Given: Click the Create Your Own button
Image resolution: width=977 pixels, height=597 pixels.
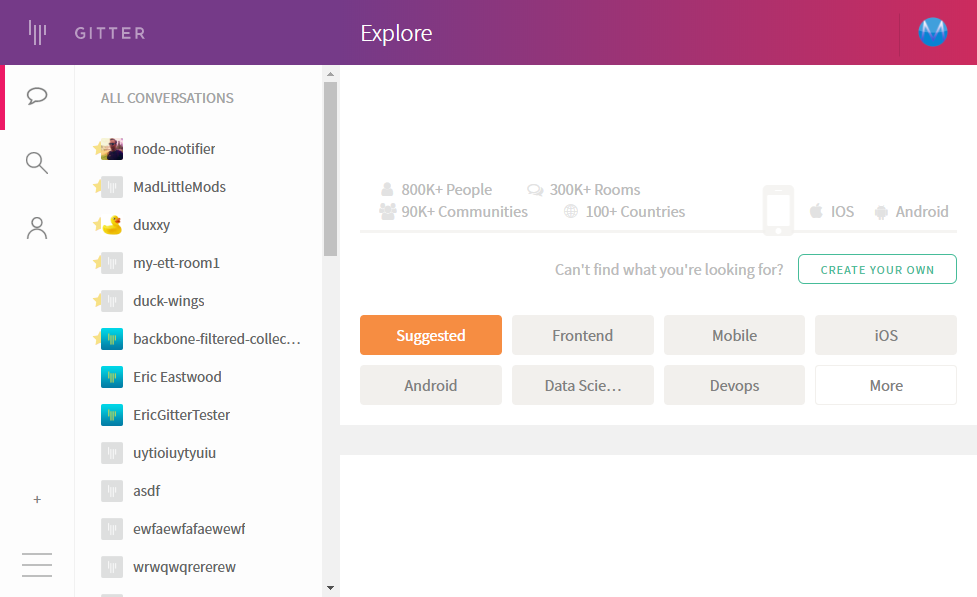Looking at the screenshot, I should pos(877,269).
